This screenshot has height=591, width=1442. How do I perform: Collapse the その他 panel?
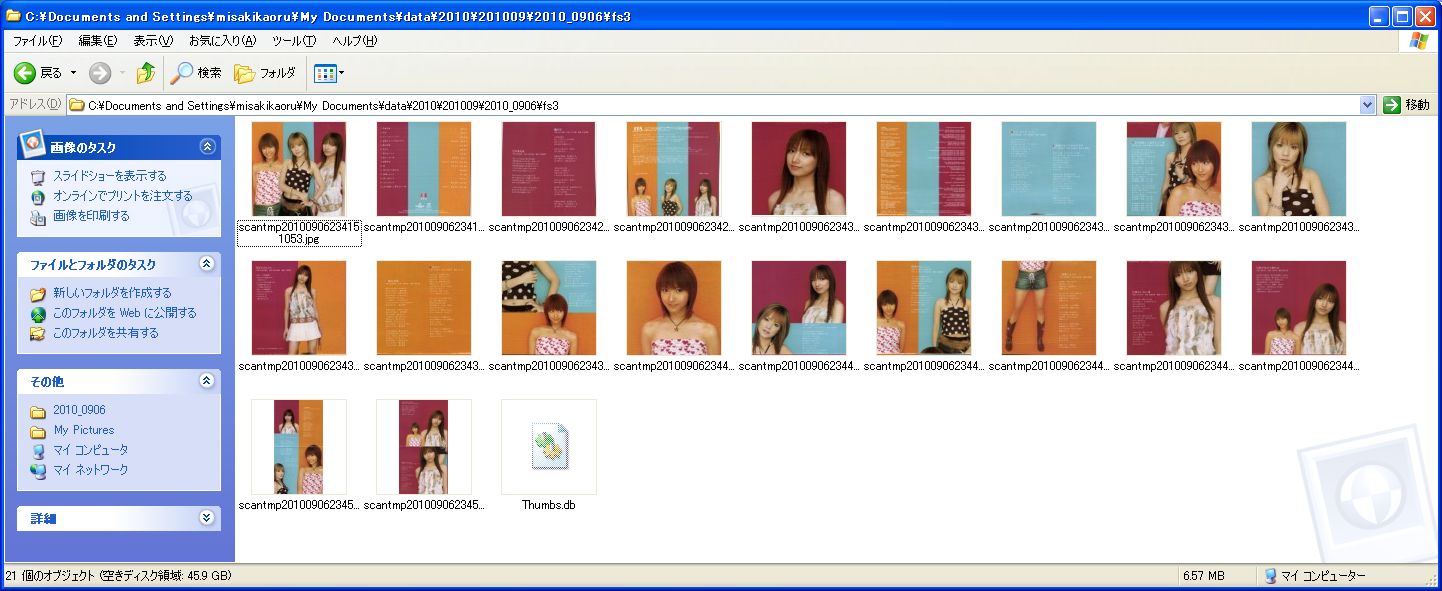(x=207, y=381)
